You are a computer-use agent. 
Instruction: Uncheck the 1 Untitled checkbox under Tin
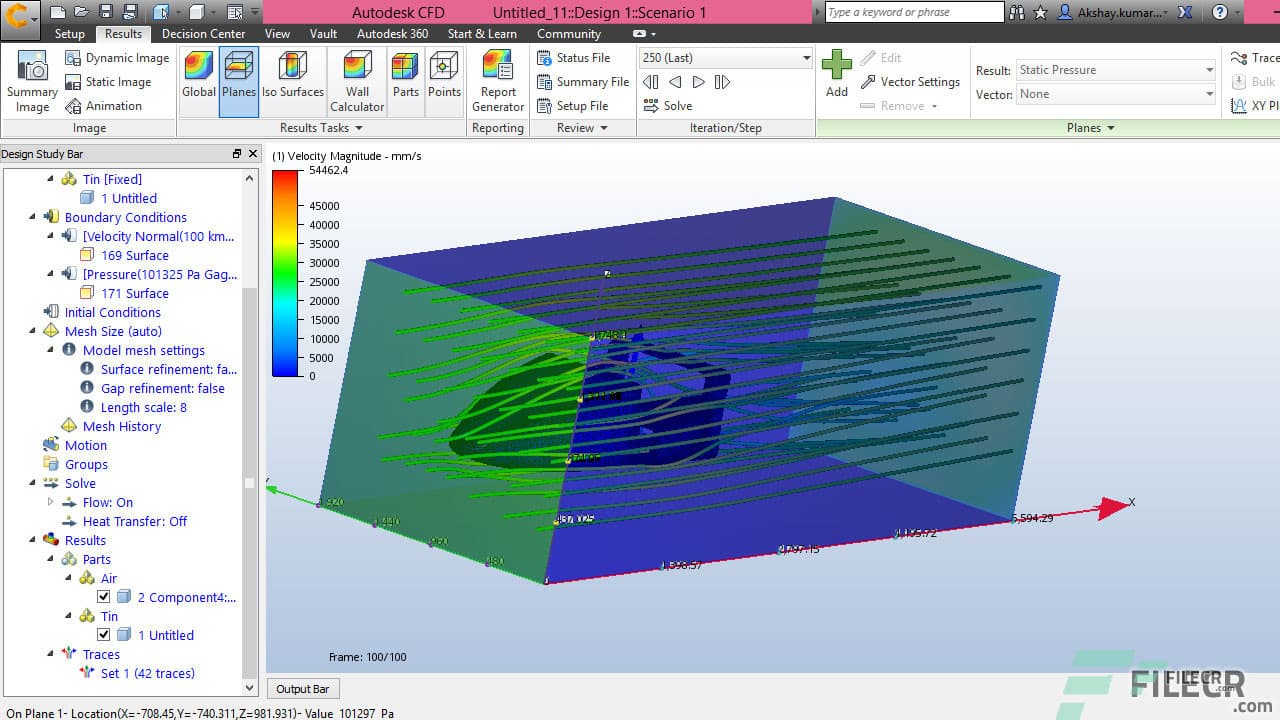point(104,635)
